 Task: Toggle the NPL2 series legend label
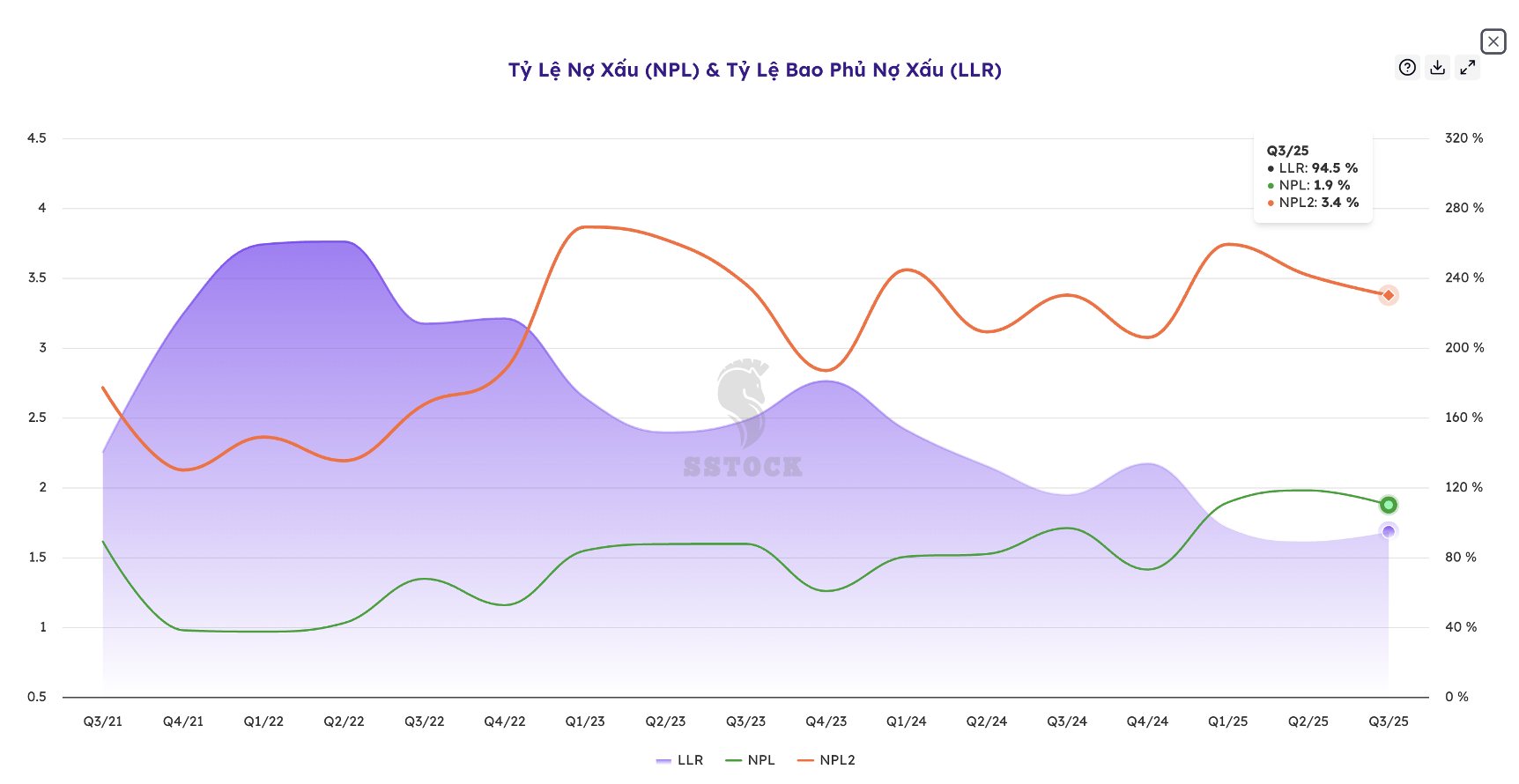point(837,759)
